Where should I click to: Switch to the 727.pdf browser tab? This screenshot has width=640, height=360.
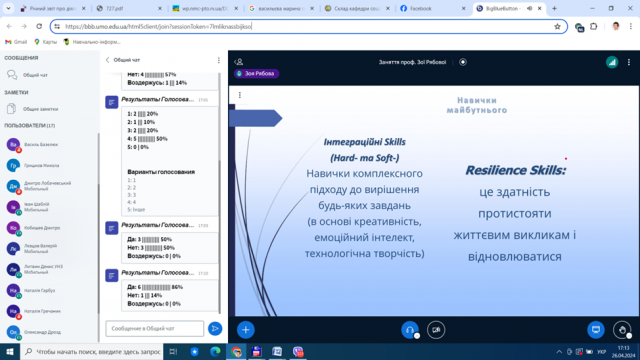[129, 8]
